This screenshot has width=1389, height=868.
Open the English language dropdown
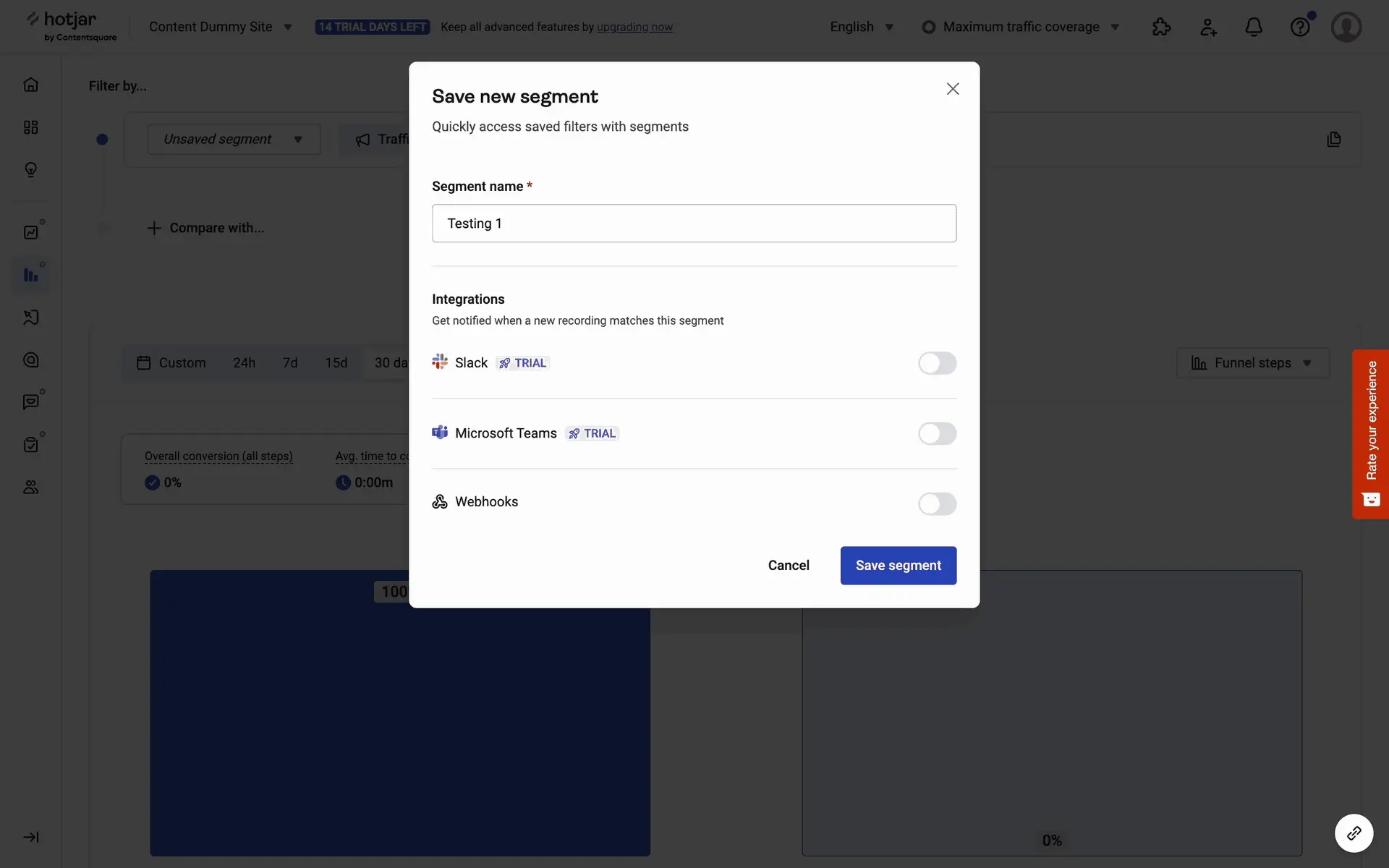[862, 27]
